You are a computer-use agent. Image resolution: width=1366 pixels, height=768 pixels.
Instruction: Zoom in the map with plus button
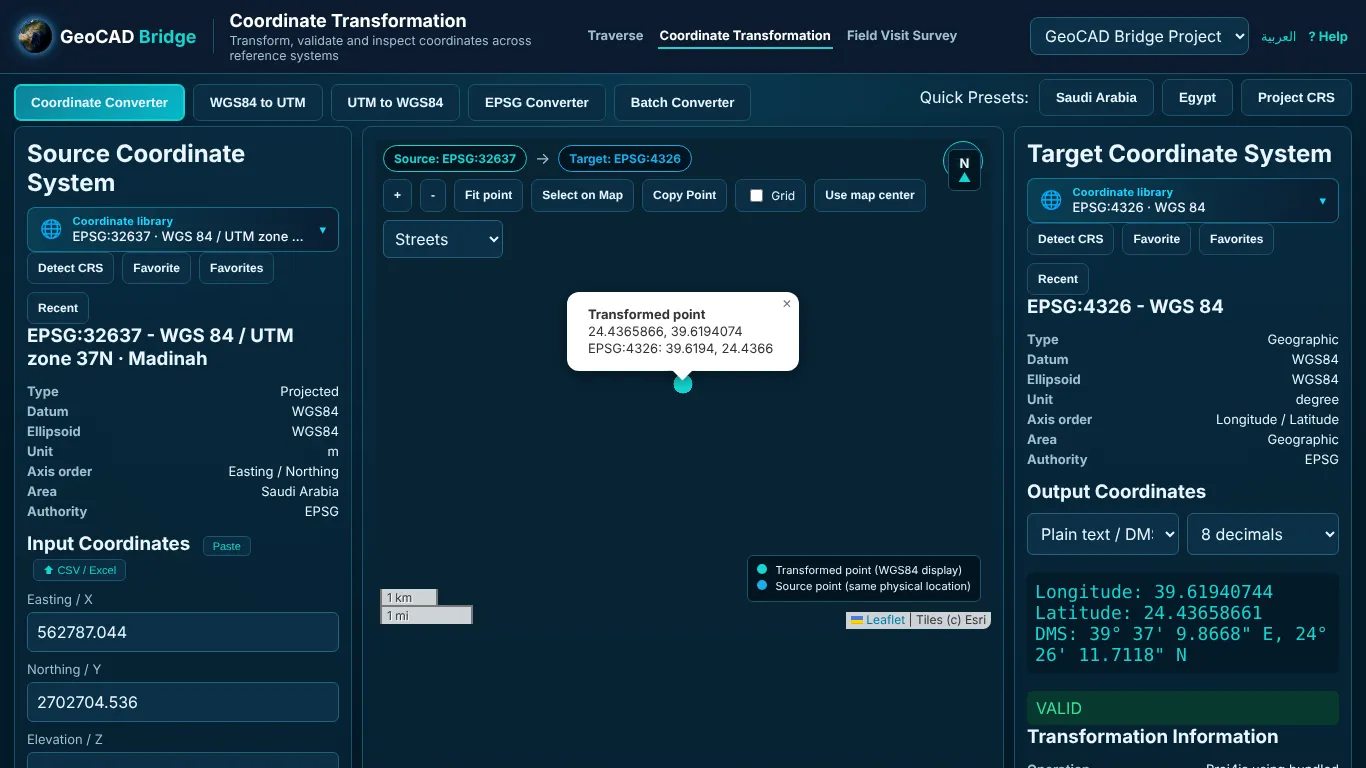coord(397,195)
